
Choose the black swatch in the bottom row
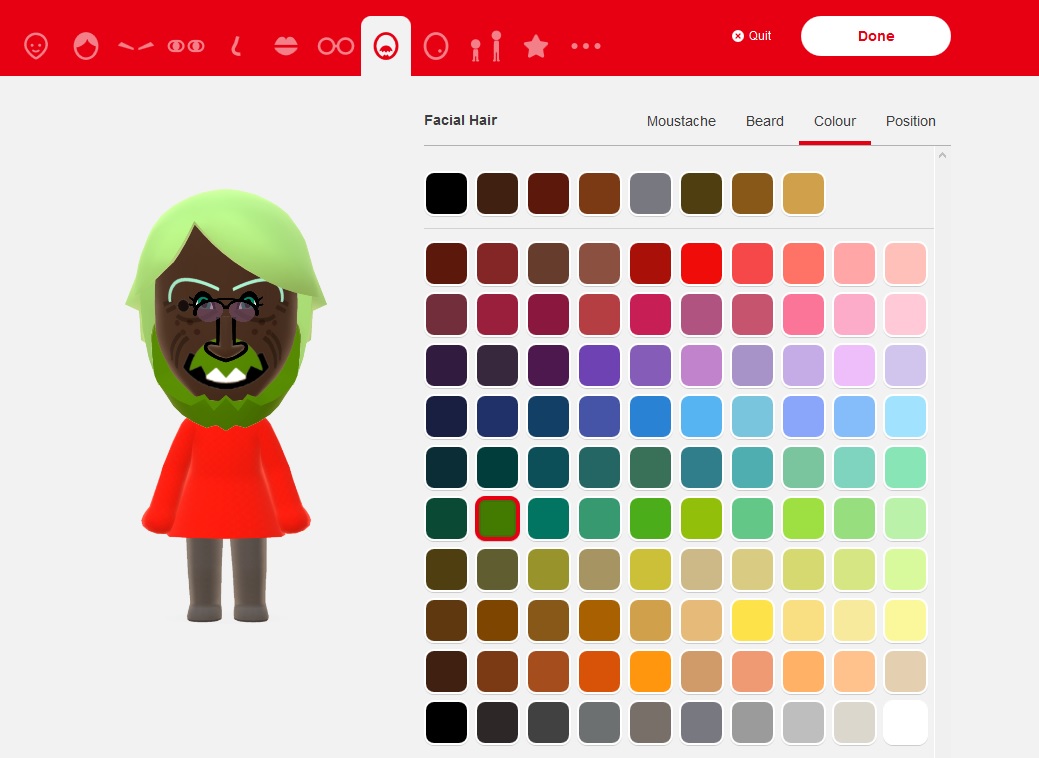coord(446,722)
